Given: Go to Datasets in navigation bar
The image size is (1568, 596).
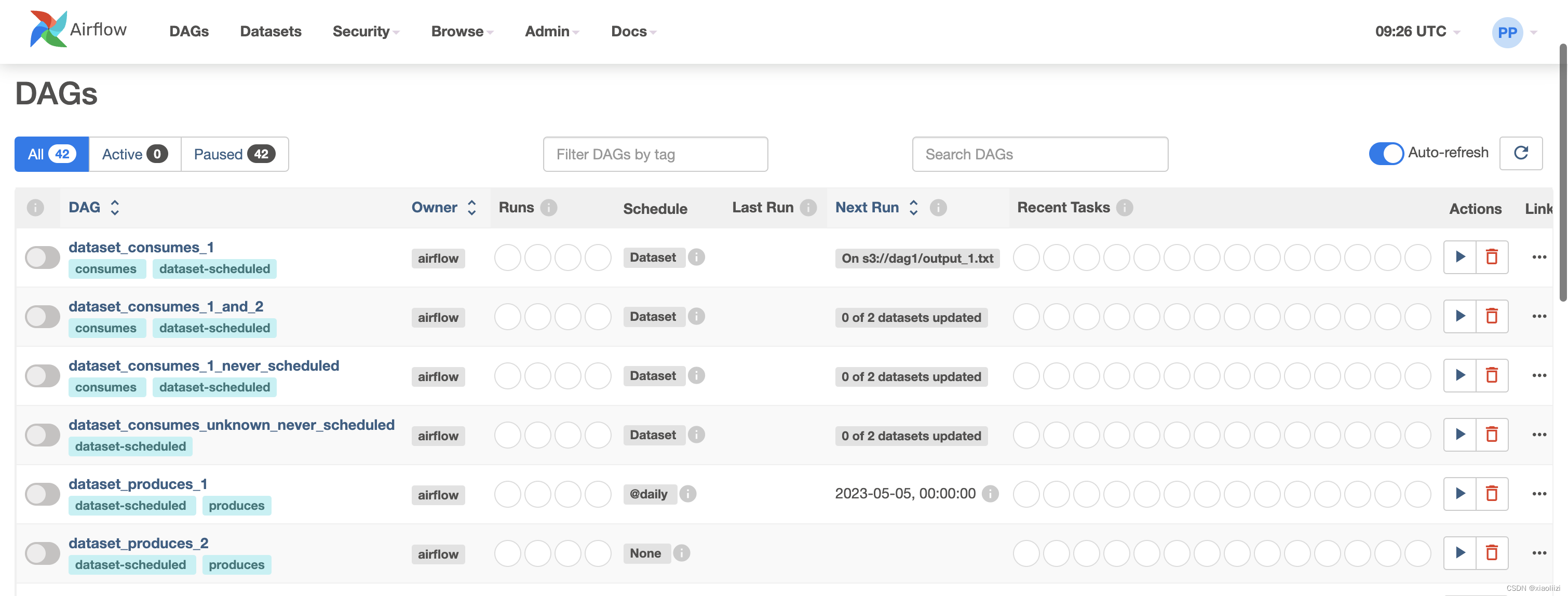Looking at the screenshot, I should [271, 32].
